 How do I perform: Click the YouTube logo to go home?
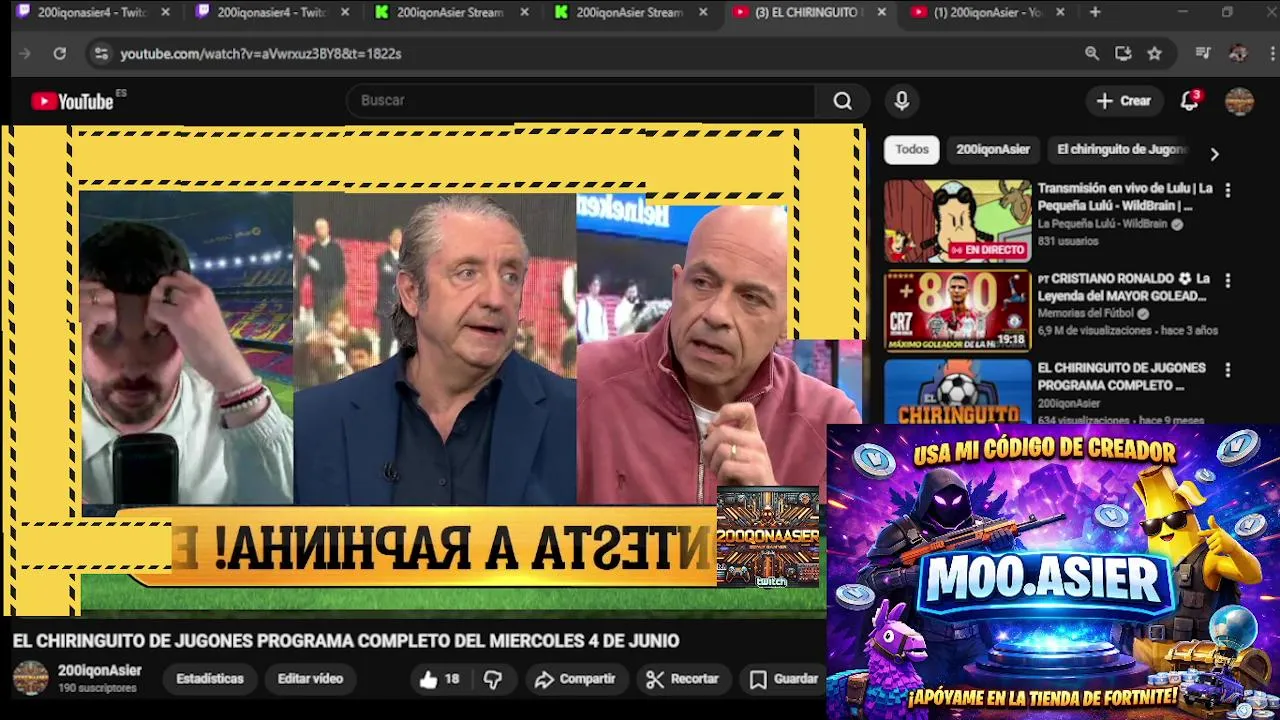pos(73,101)
